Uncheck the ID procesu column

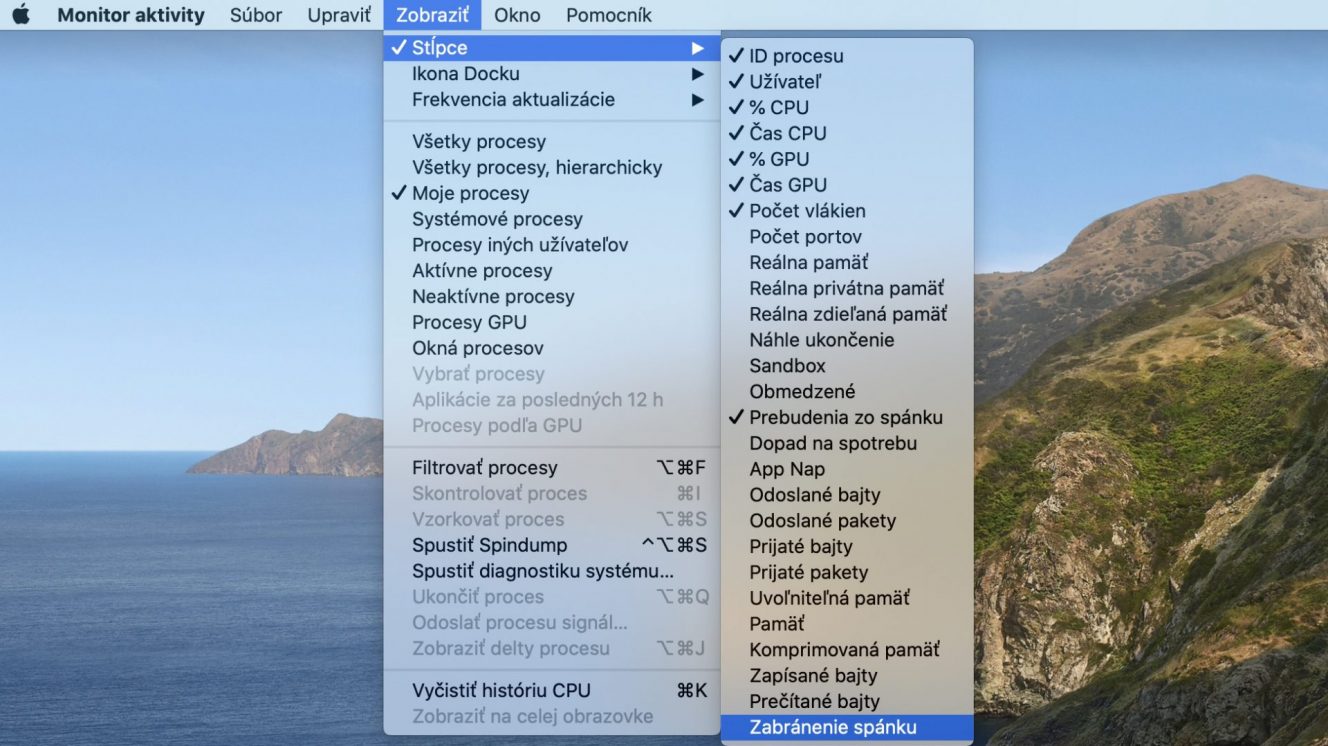(x=847, y=56)
